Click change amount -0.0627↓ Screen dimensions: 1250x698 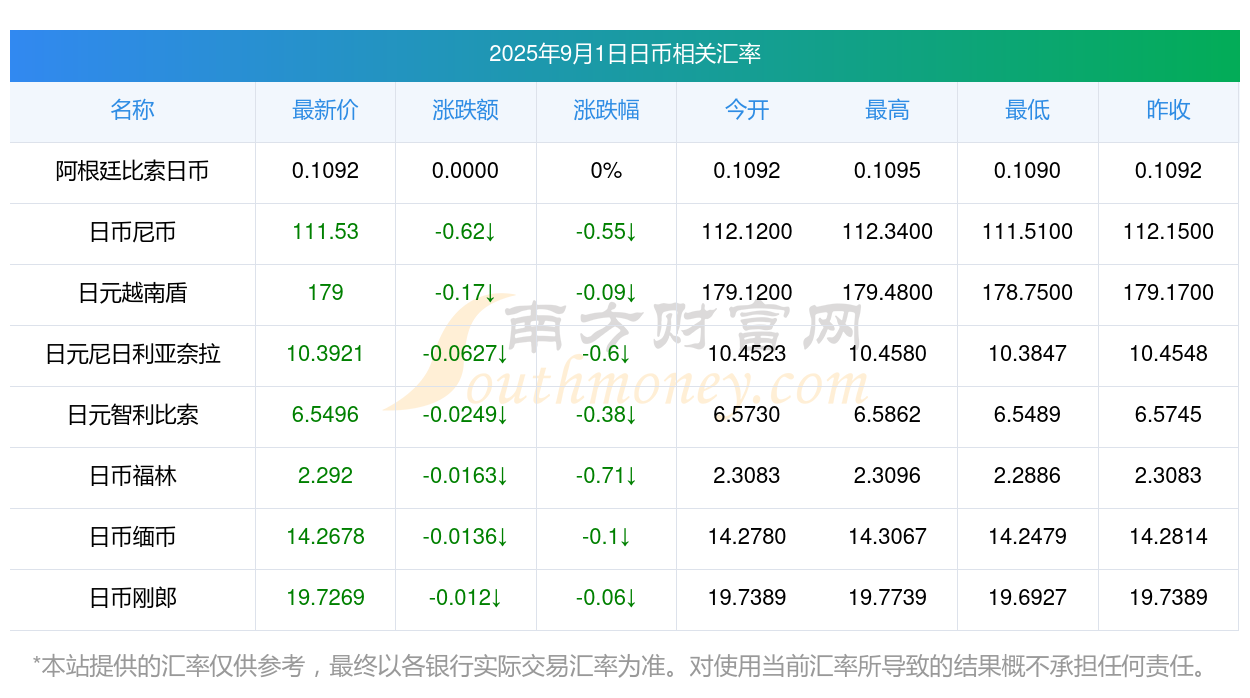pos(466,354)
